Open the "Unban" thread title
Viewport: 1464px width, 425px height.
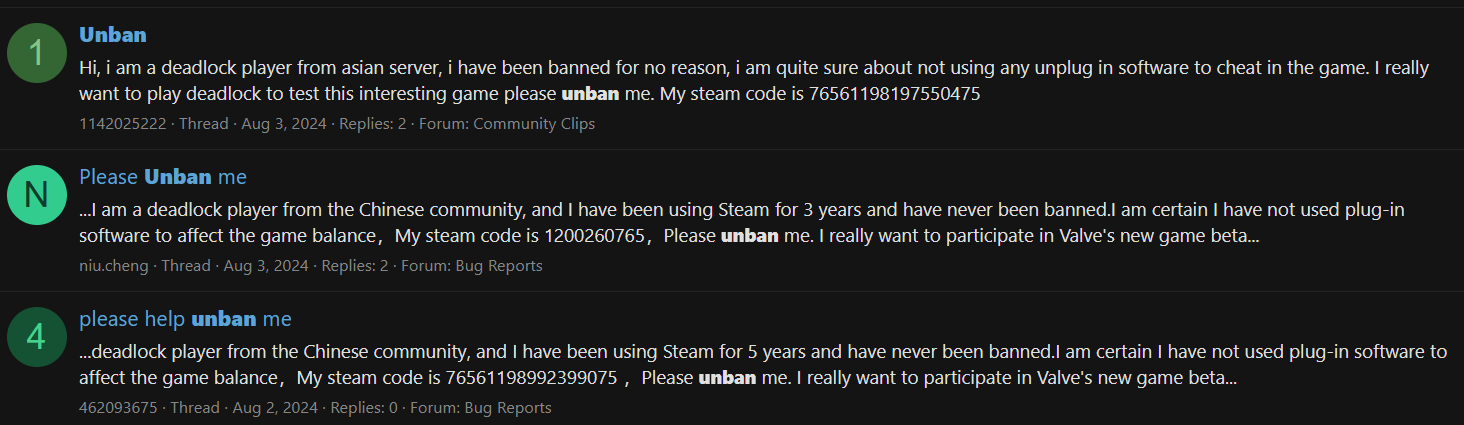tap(113, 35)
